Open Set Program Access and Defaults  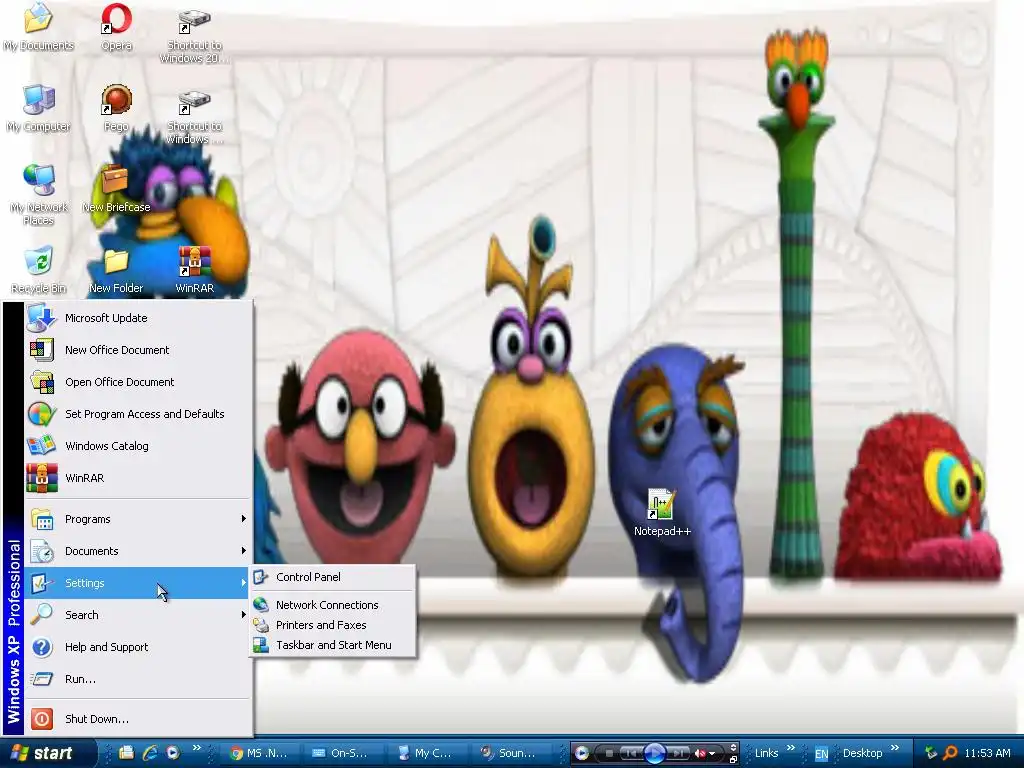pos(138,414)
